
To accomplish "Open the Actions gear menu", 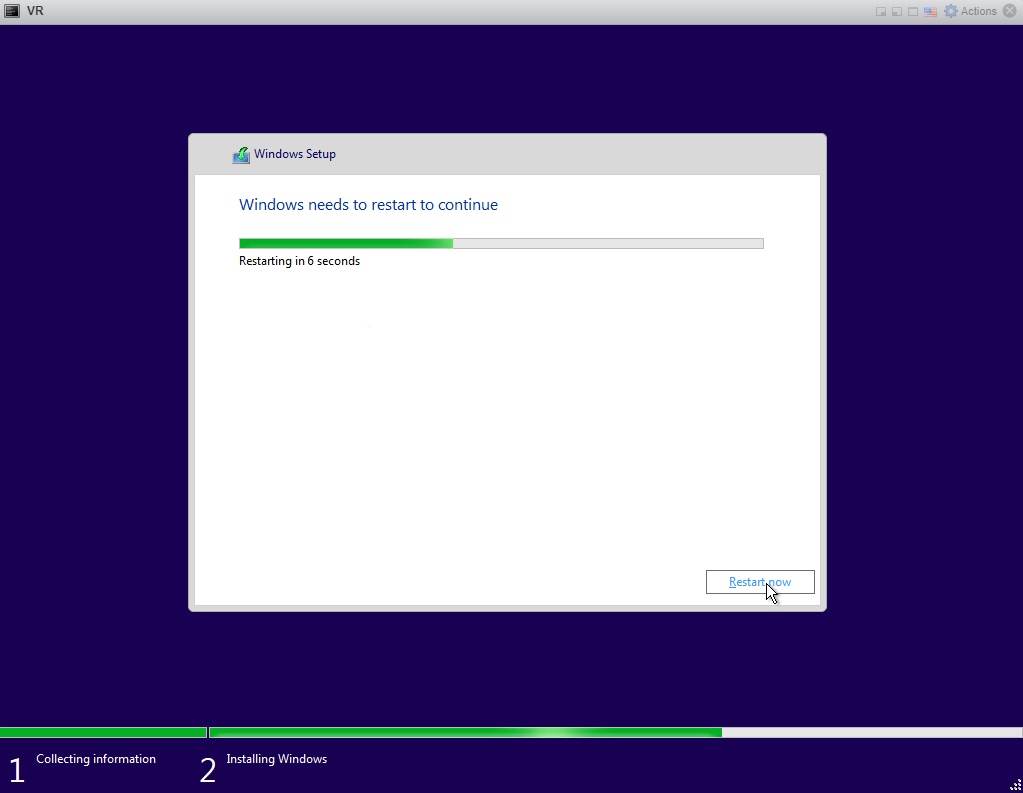I will point(971,11).
